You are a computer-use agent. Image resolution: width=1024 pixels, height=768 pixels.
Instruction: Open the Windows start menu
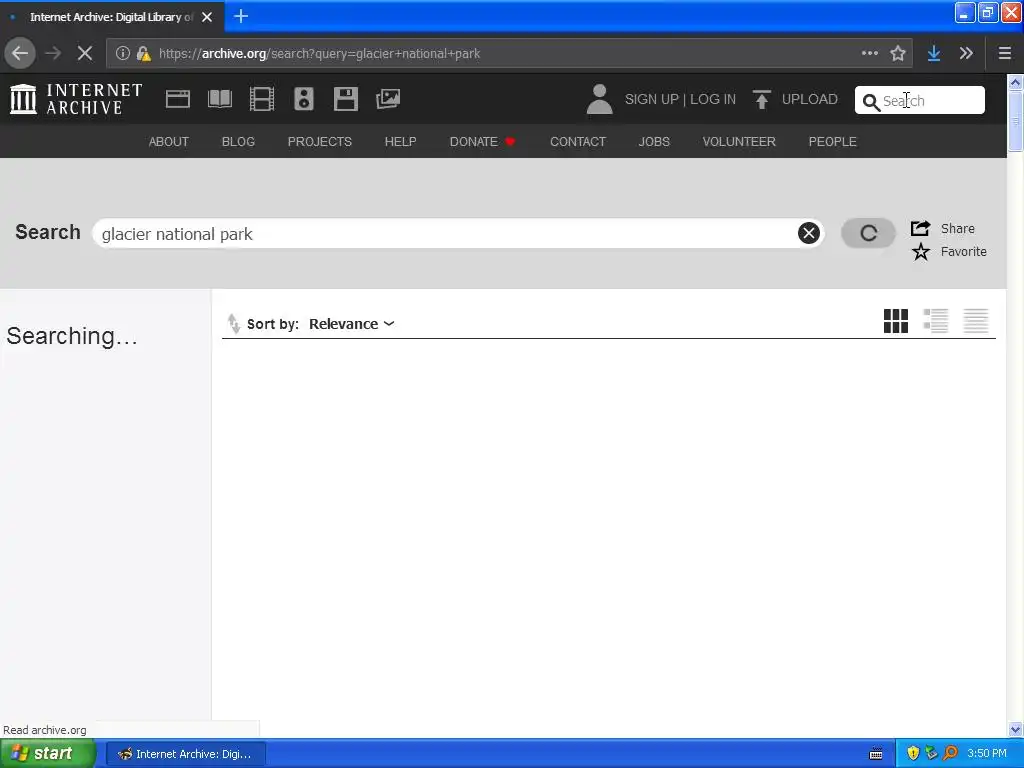(47, 754)
